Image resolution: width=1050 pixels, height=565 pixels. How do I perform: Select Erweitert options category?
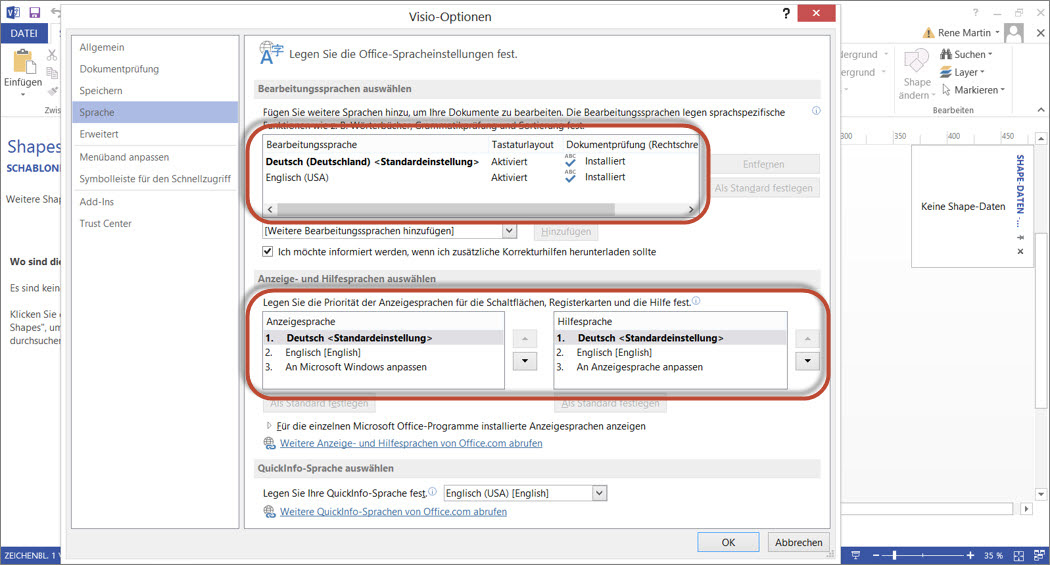(x=155, y=135)
